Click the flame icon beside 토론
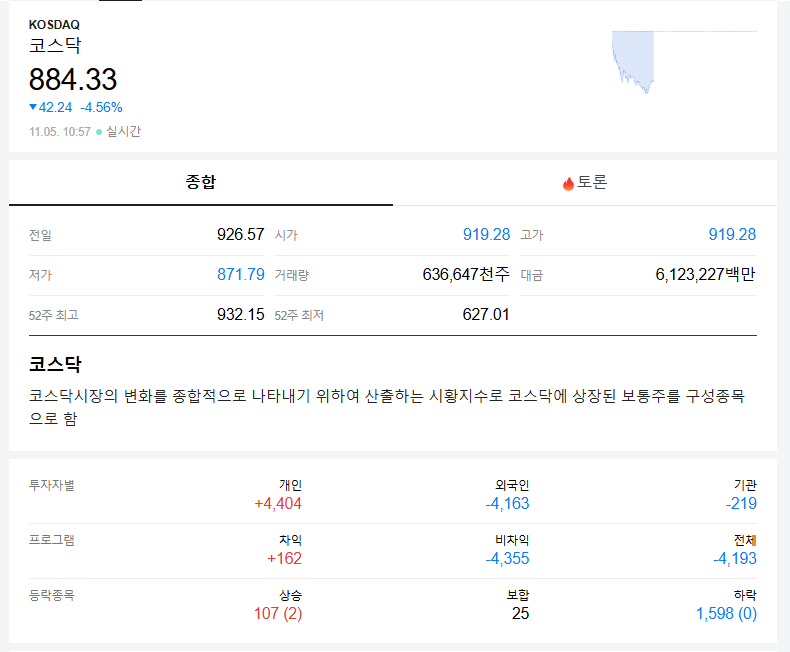This screenshot has height=652, width=790. point(568,183)
